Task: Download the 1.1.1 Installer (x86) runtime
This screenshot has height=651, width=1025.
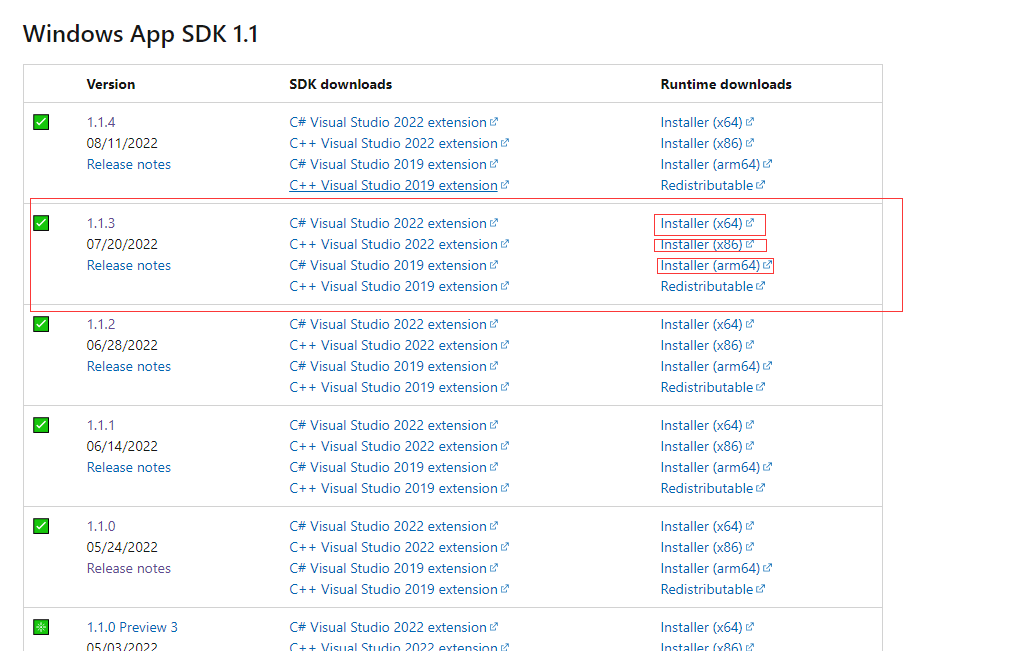Action: [x=707, y=446]
